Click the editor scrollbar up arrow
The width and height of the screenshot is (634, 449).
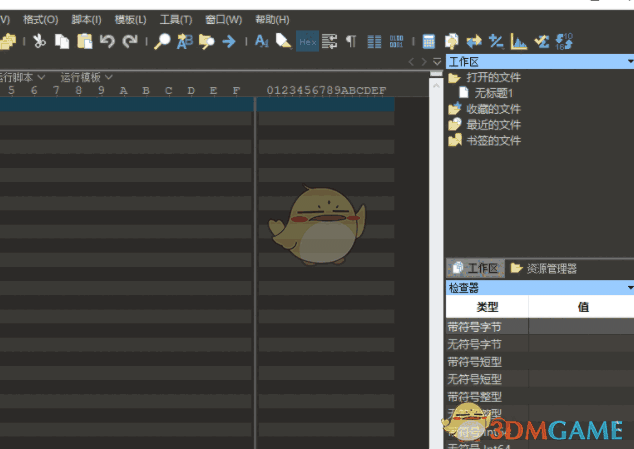[436, 86]
